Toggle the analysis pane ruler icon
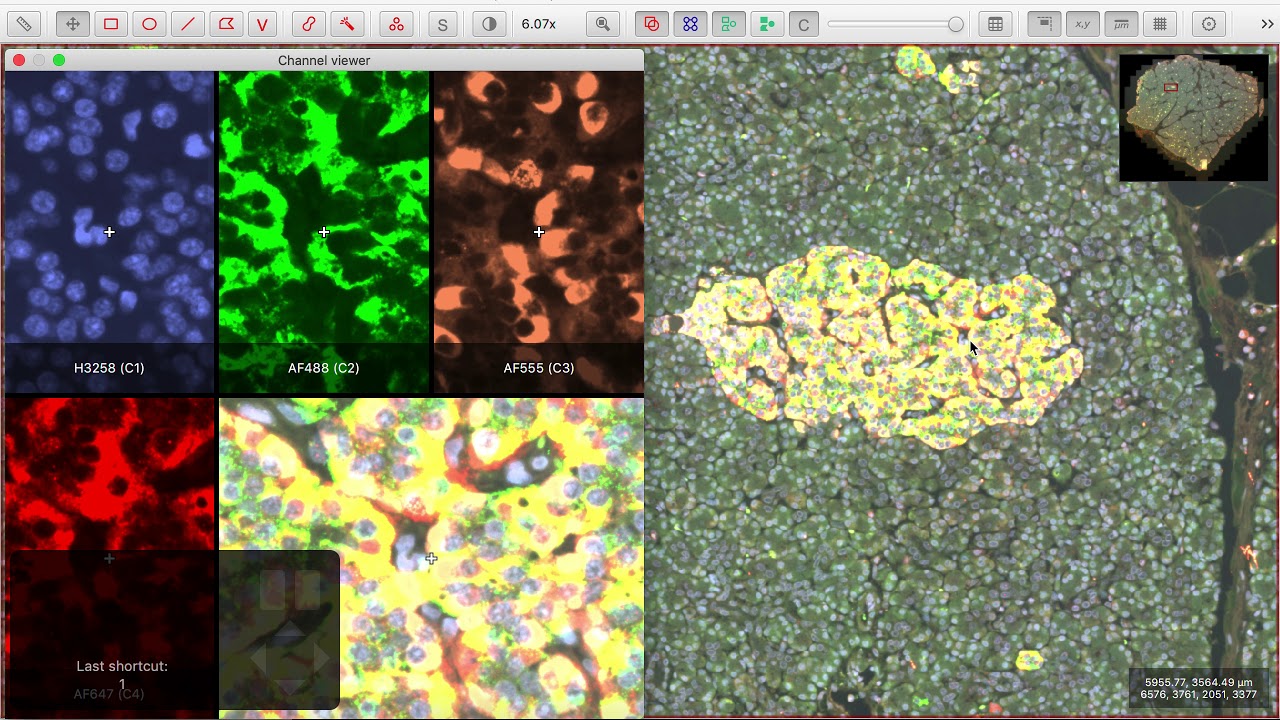The width and height of the screenshot is (1280, 720). tap(24, 24)
